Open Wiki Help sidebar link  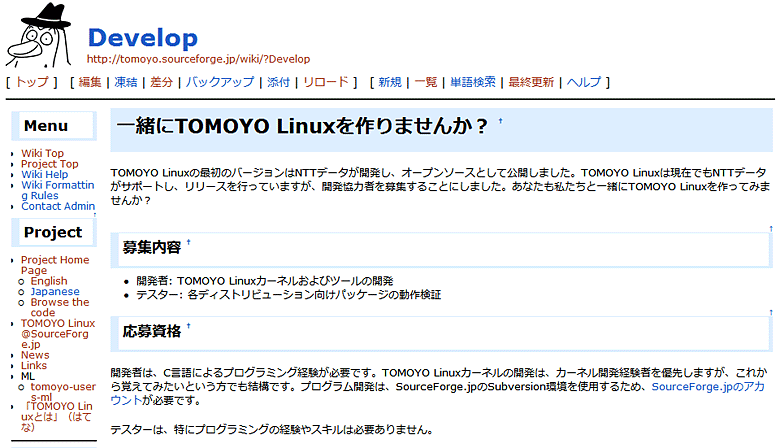[44, 175]
